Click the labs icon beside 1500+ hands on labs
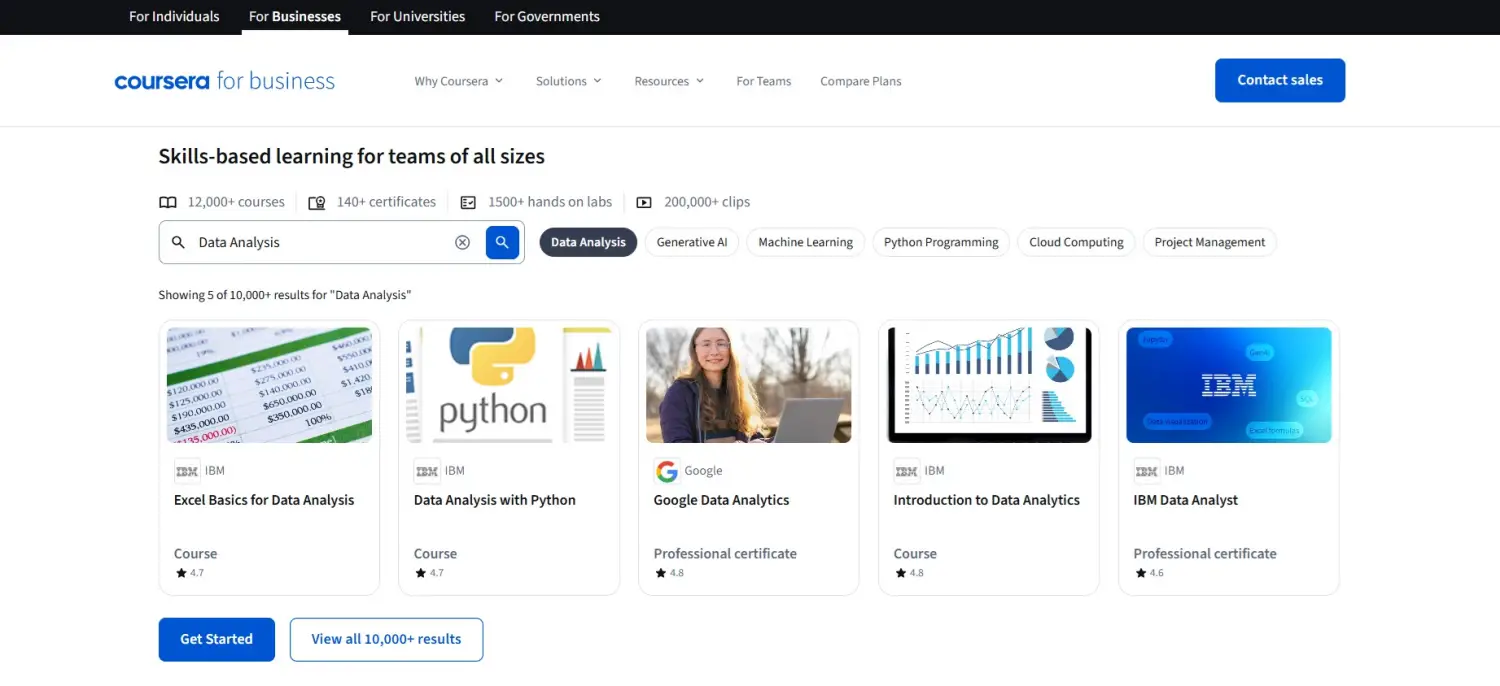1500x686 pixels. click(468, 202)
